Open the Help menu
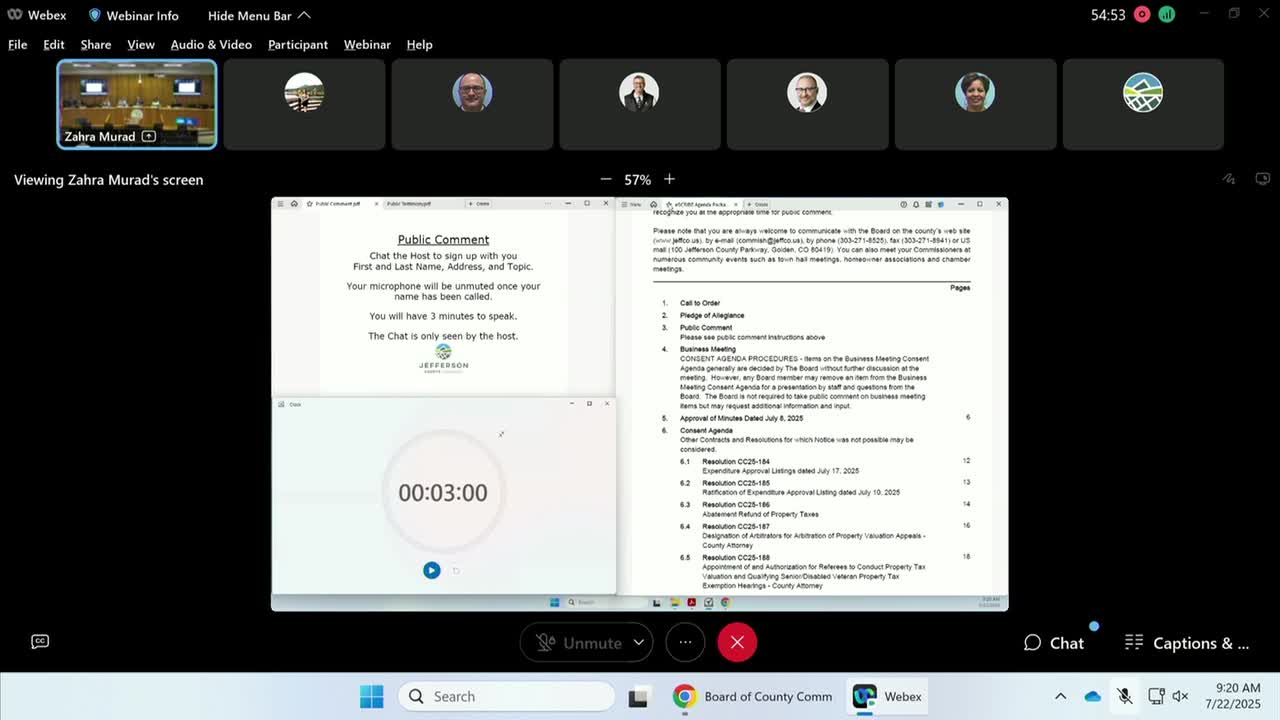 (x=419, y=44)
